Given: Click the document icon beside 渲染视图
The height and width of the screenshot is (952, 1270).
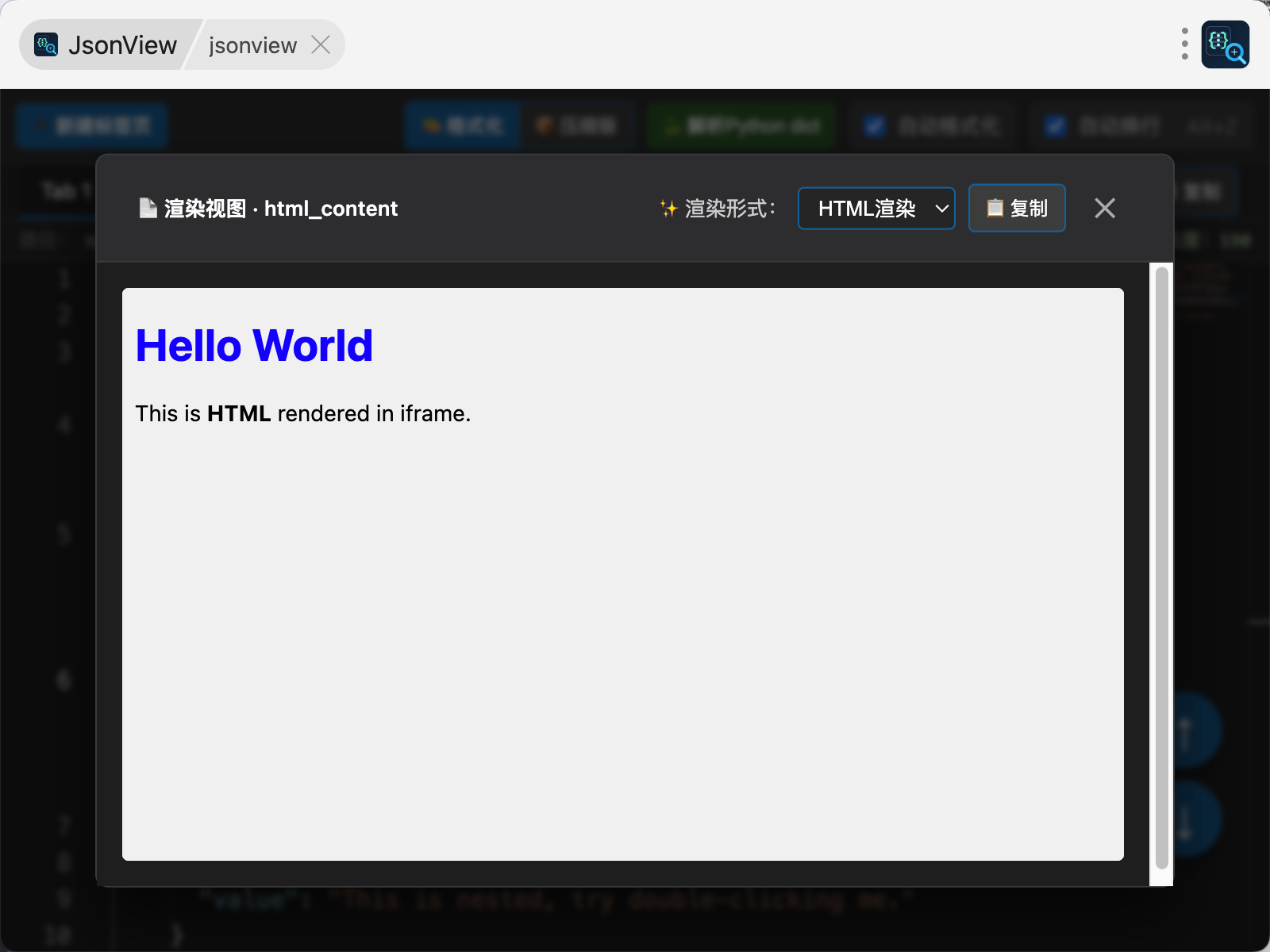Looking at the screenshot, I should [x=148, y=208].
